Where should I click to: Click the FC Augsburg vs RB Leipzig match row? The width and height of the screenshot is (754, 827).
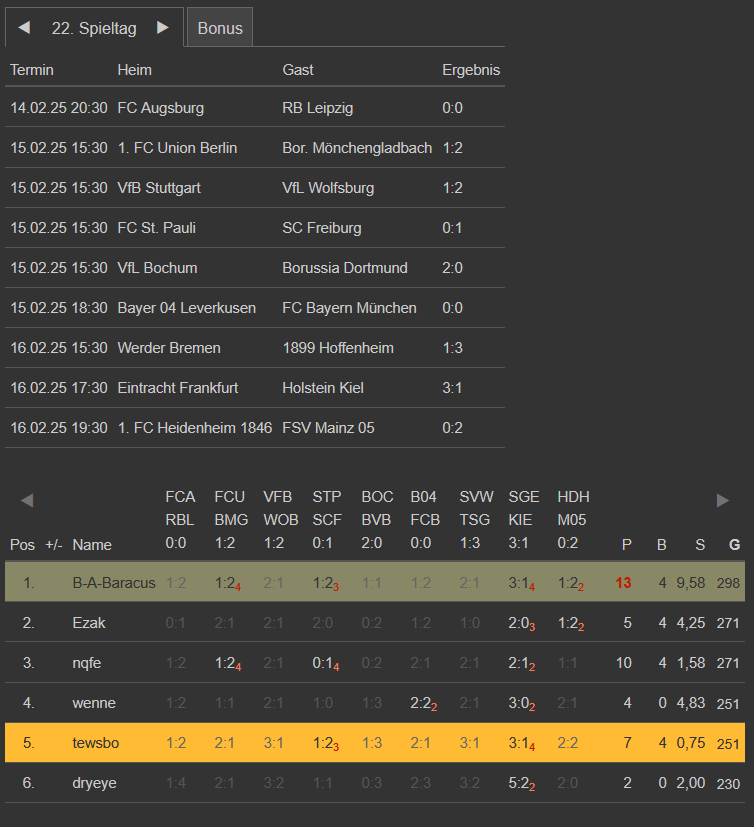click(x=255, y=108)
